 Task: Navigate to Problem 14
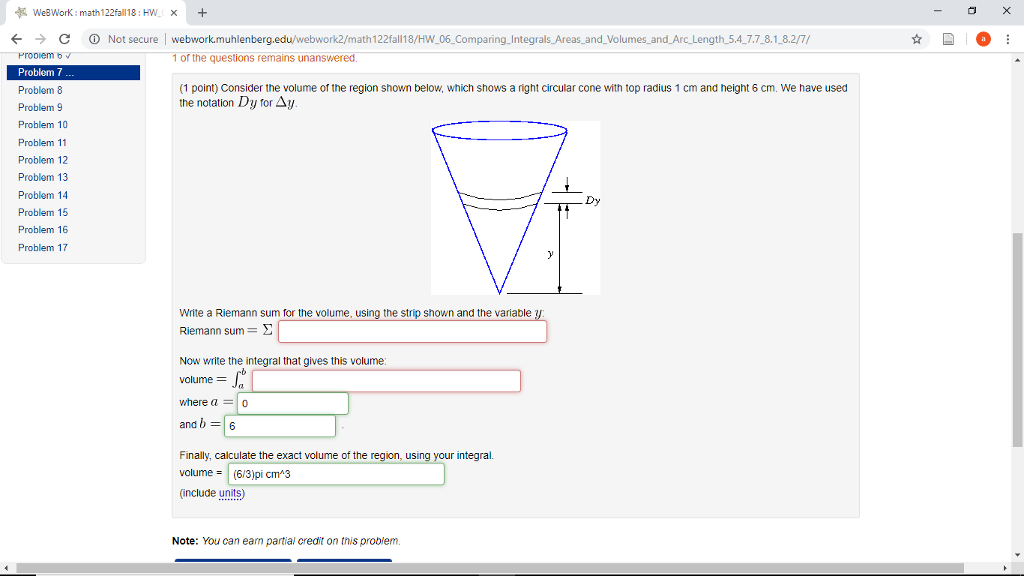(x=42, y=195)
